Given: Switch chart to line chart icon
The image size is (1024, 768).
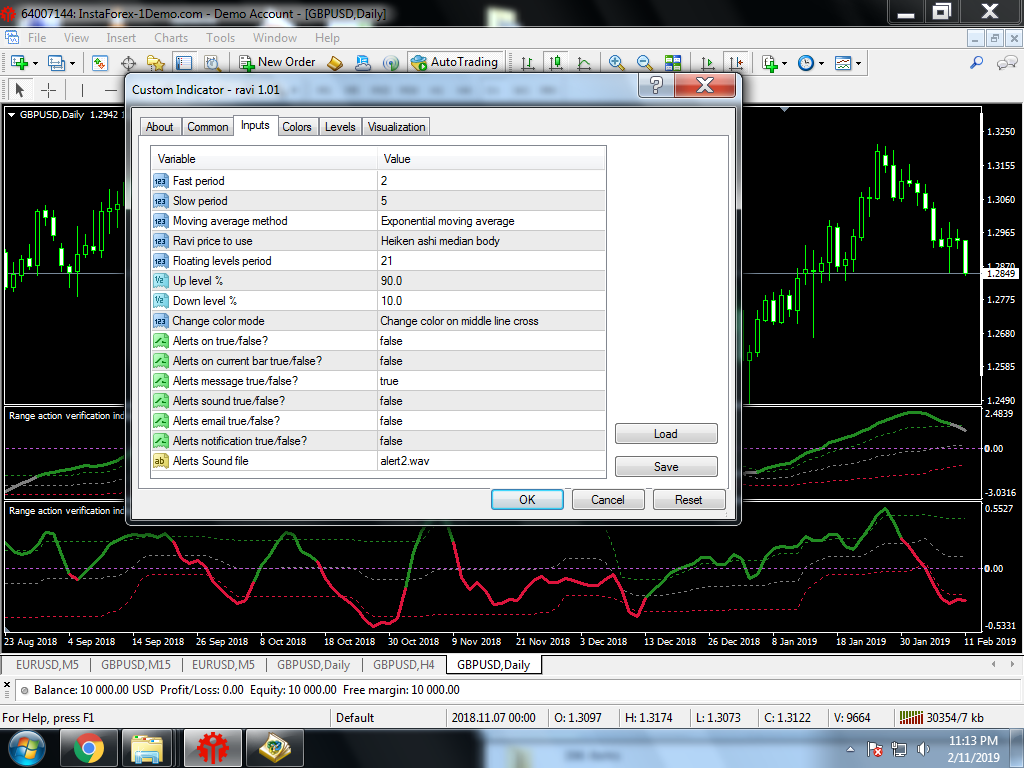Looking at the screenshot, I should point(584,63).
